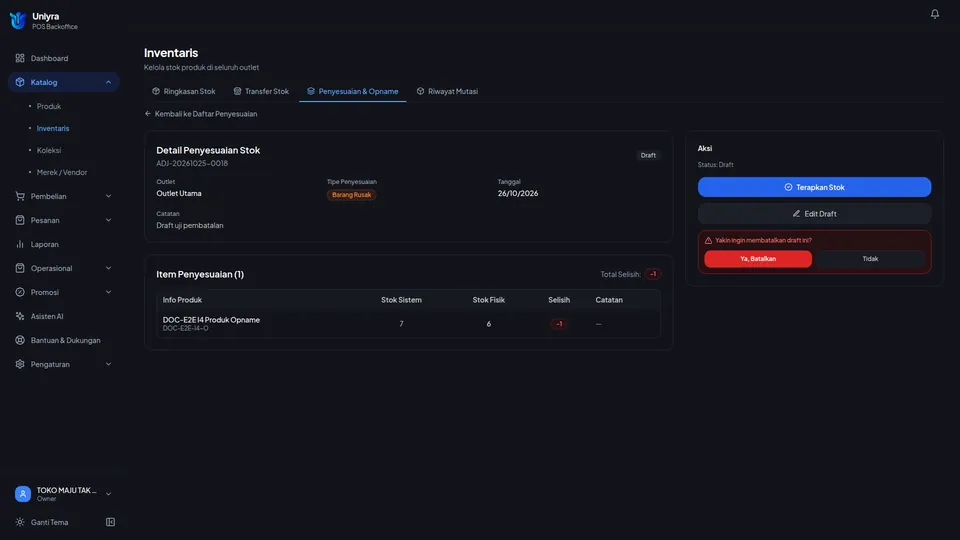Screen dimensions: 960x540
Task: Click the Asisten AI sparkle icon
Action: click(20, 316)
